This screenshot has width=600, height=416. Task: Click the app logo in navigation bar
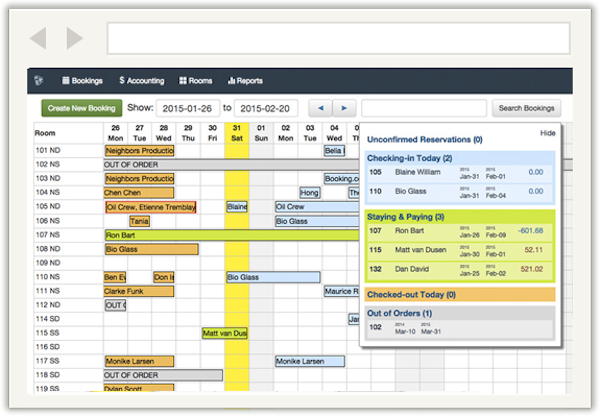pos(38,80)
